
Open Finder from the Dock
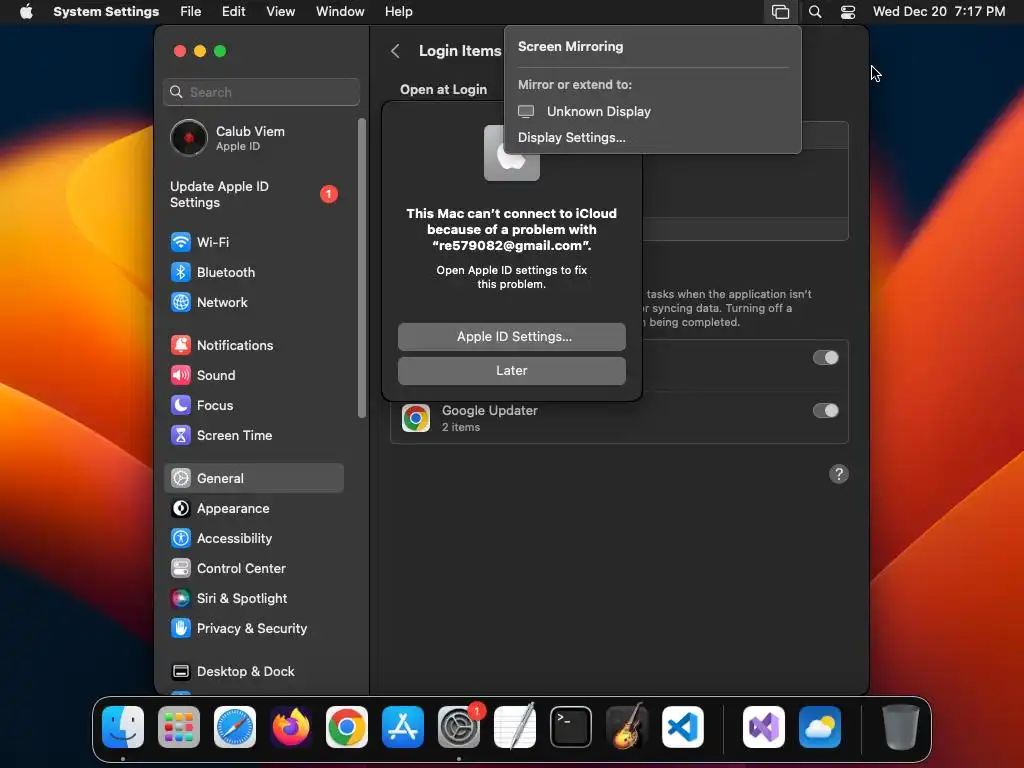(x=123, y=727)
